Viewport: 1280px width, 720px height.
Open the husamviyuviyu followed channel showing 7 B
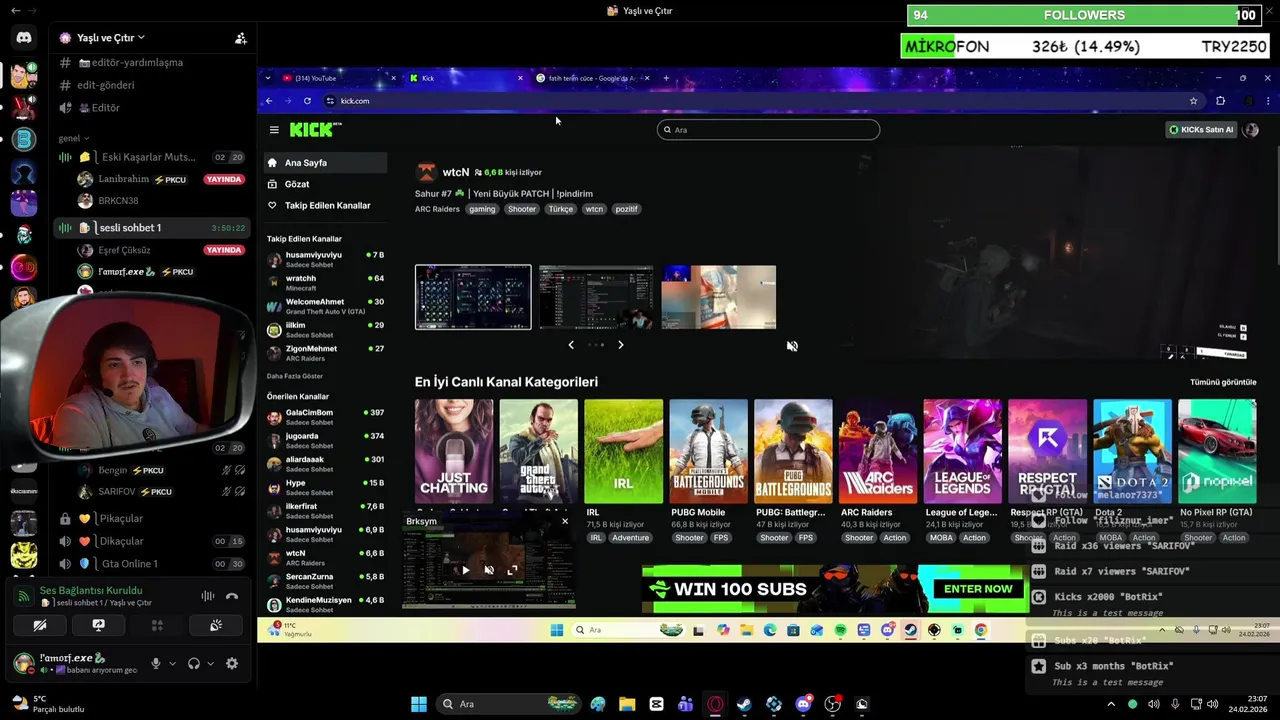326,259
